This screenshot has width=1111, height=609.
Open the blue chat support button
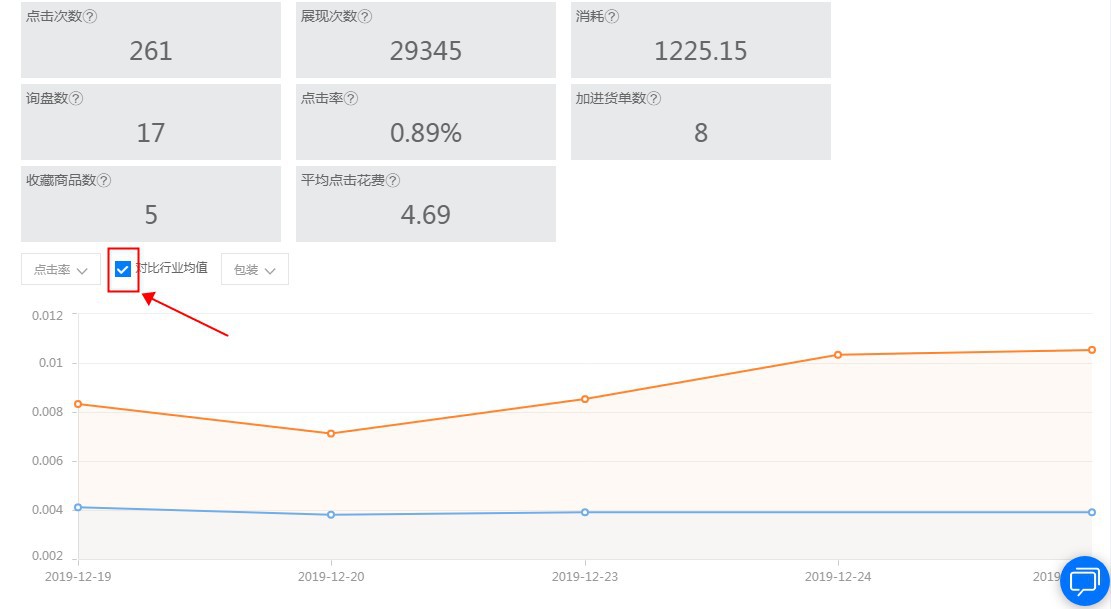click(x=1084, y=581)
